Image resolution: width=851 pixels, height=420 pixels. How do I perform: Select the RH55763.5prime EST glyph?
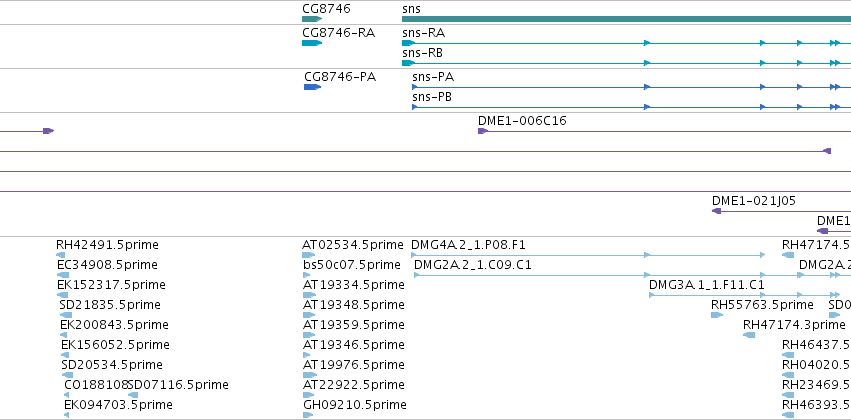(717, 315)
